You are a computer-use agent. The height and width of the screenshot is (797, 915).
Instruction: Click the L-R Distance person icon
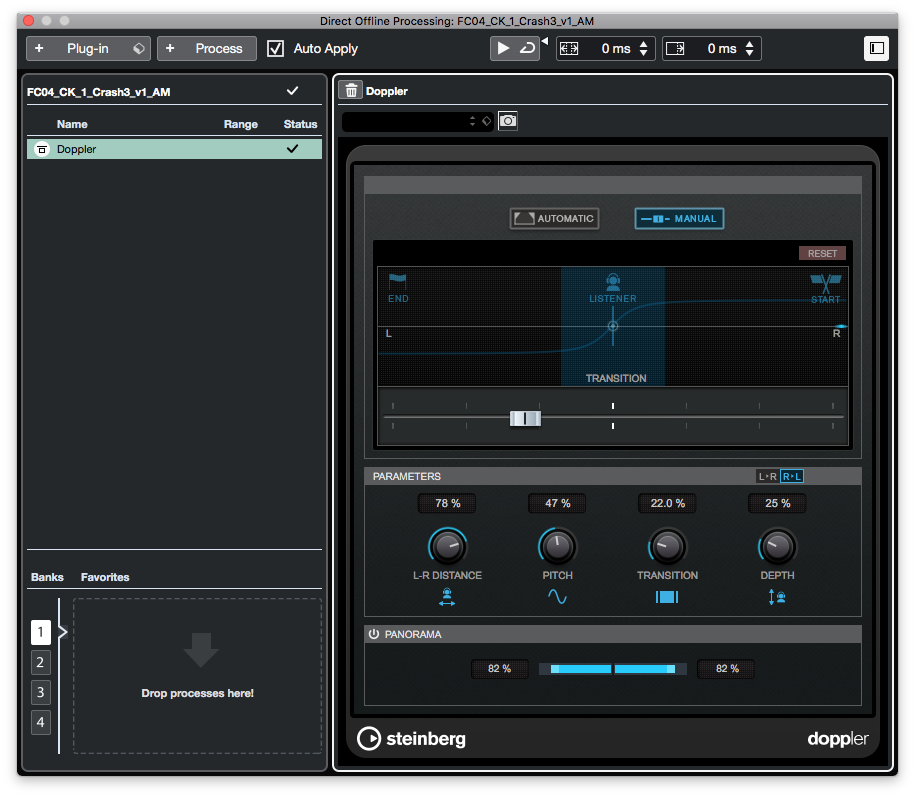447,597
